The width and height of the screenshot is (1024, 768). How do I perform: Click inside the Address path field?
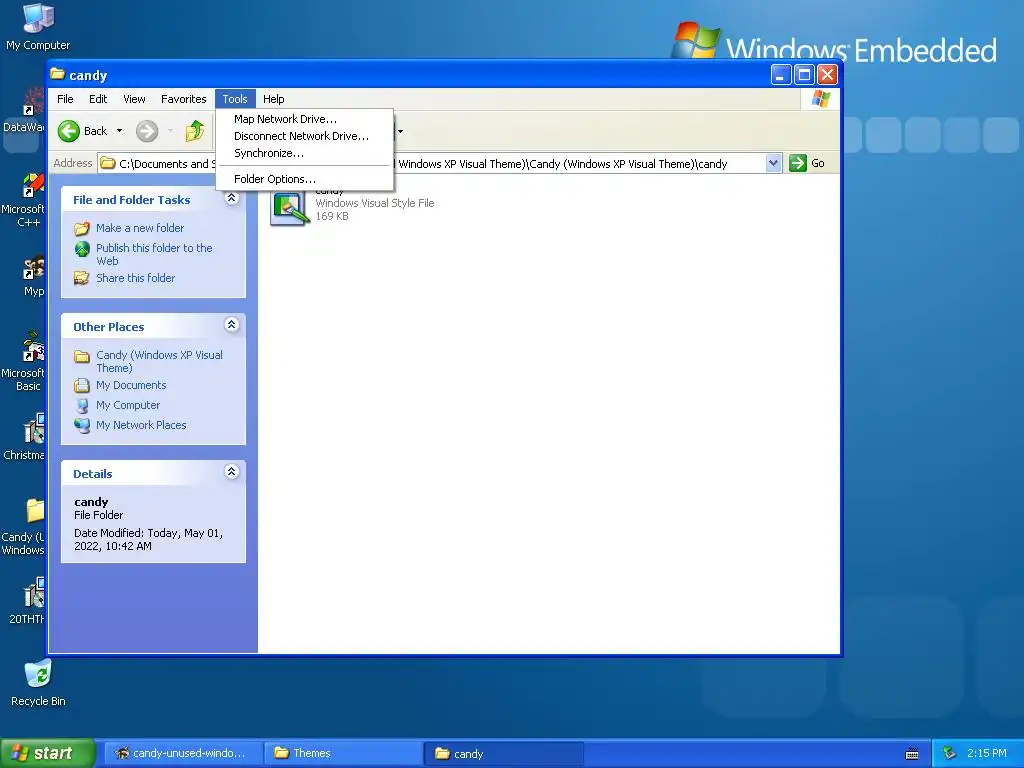click(x=439, y=163)
